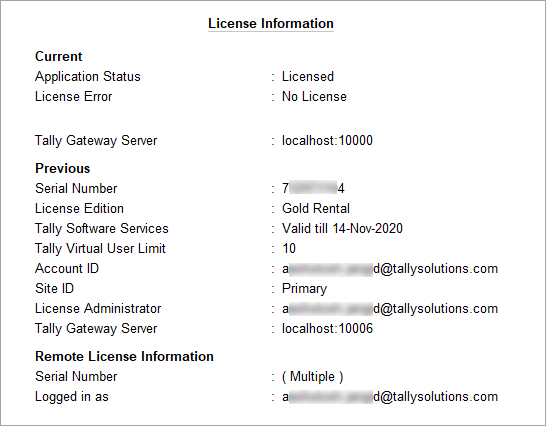Click the License Administrator label
Viewport: 546px width, 426px height.
[98, 309]
